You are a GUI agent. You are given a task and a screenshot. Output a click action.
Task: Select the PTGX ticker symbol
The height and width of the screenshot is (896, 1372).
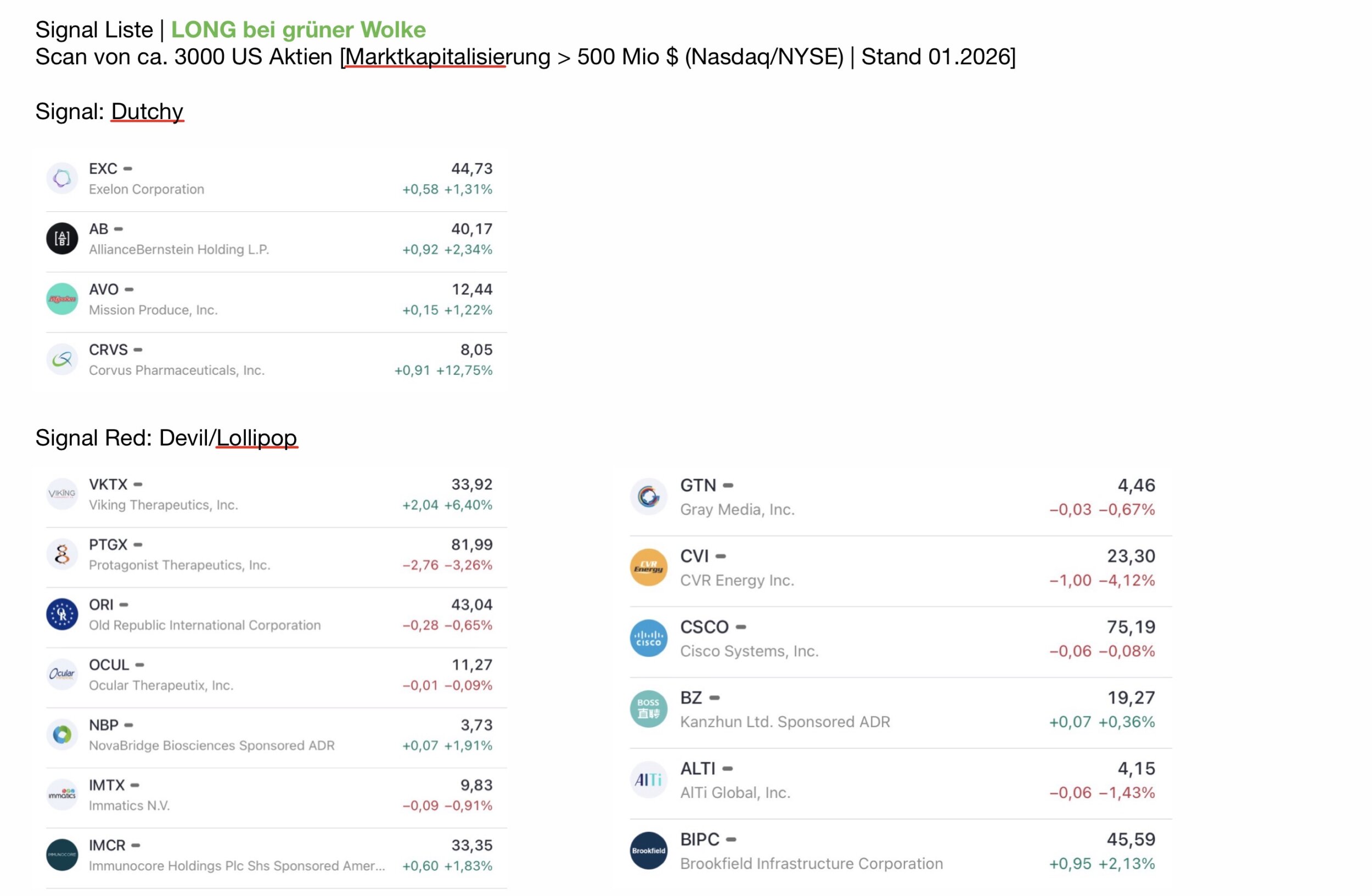108,544
